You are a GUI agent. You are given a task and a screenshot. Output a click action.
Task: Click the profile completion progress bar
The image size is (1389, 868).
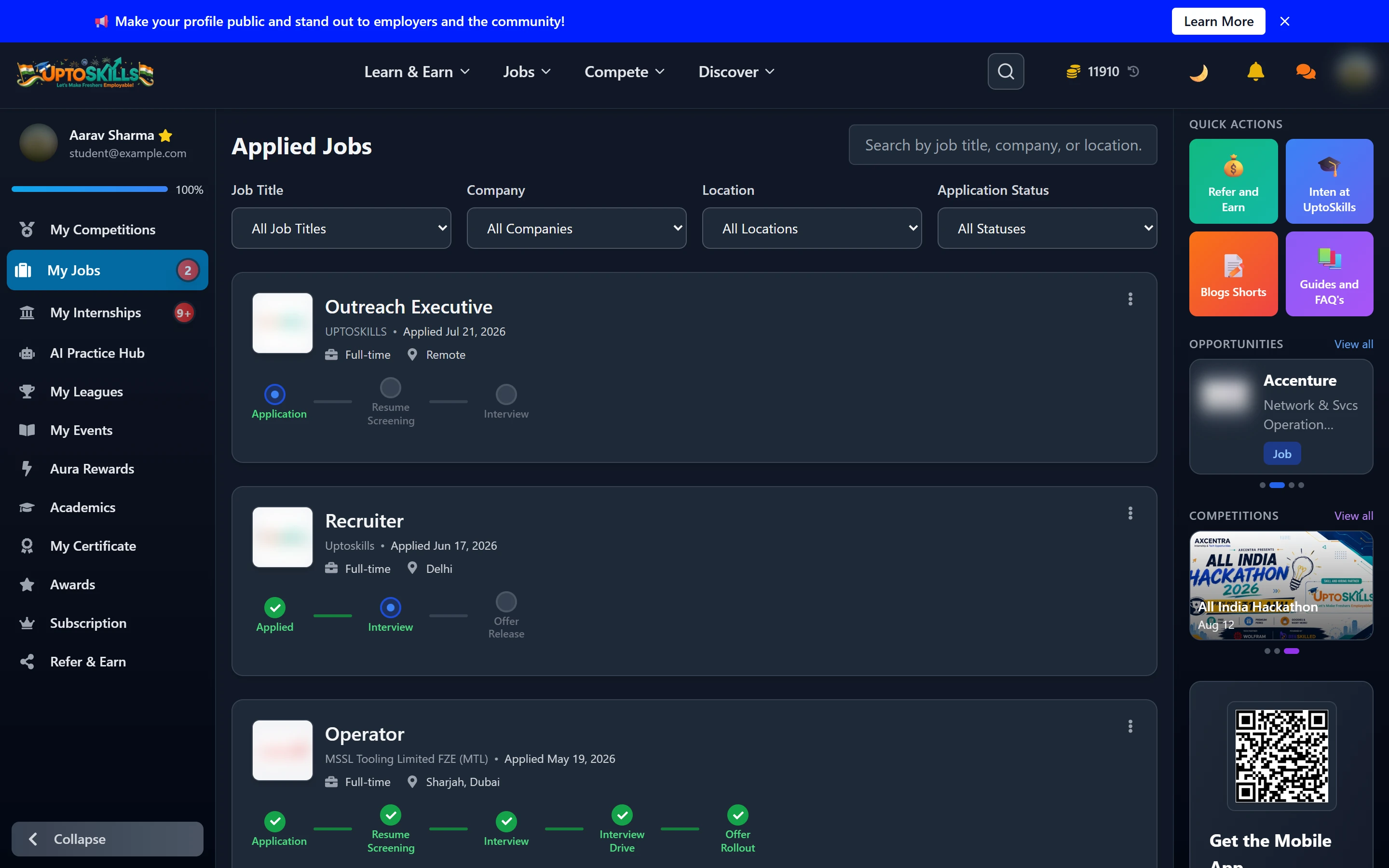90,189
